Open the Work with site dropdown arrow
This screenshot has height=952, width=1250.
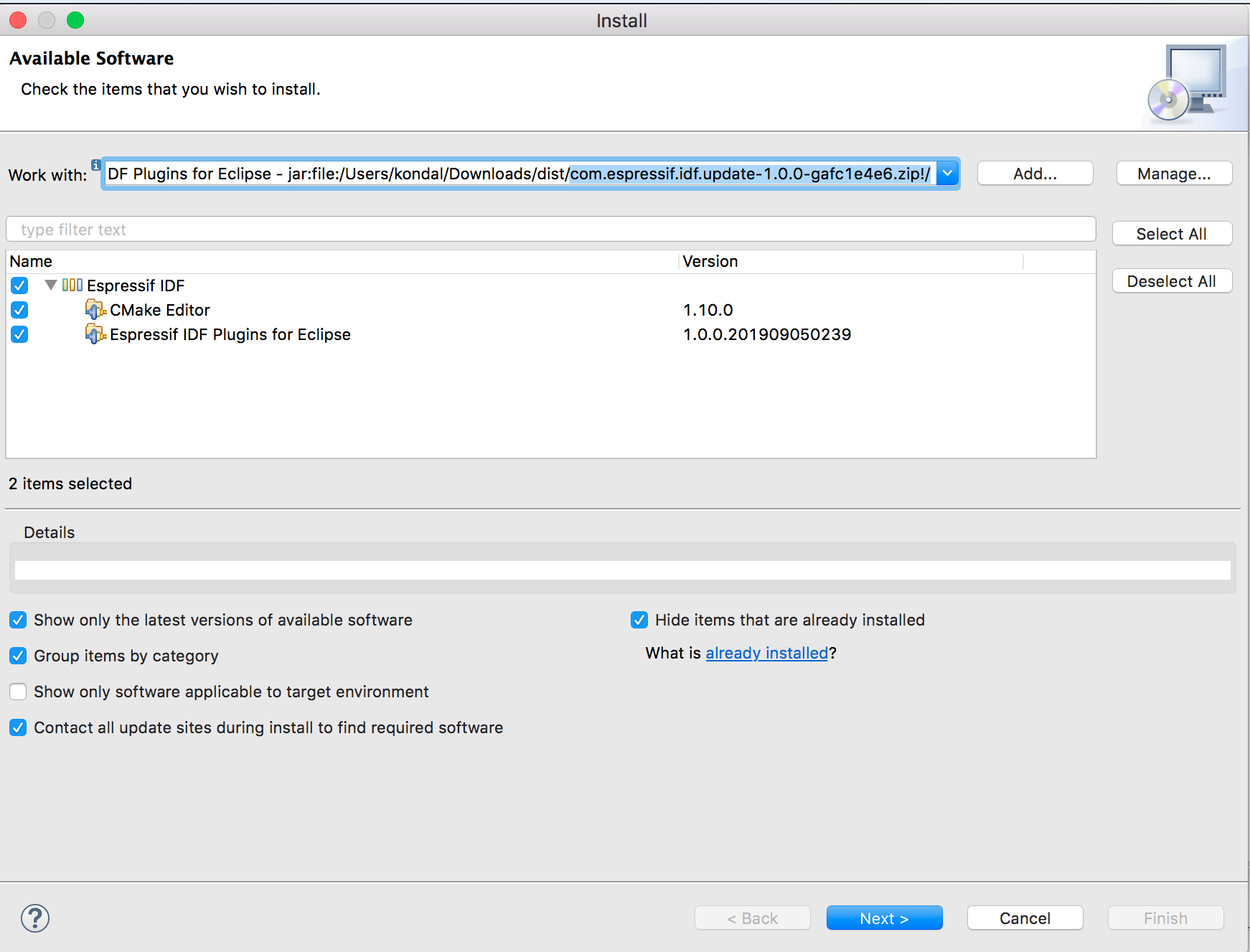948,173
